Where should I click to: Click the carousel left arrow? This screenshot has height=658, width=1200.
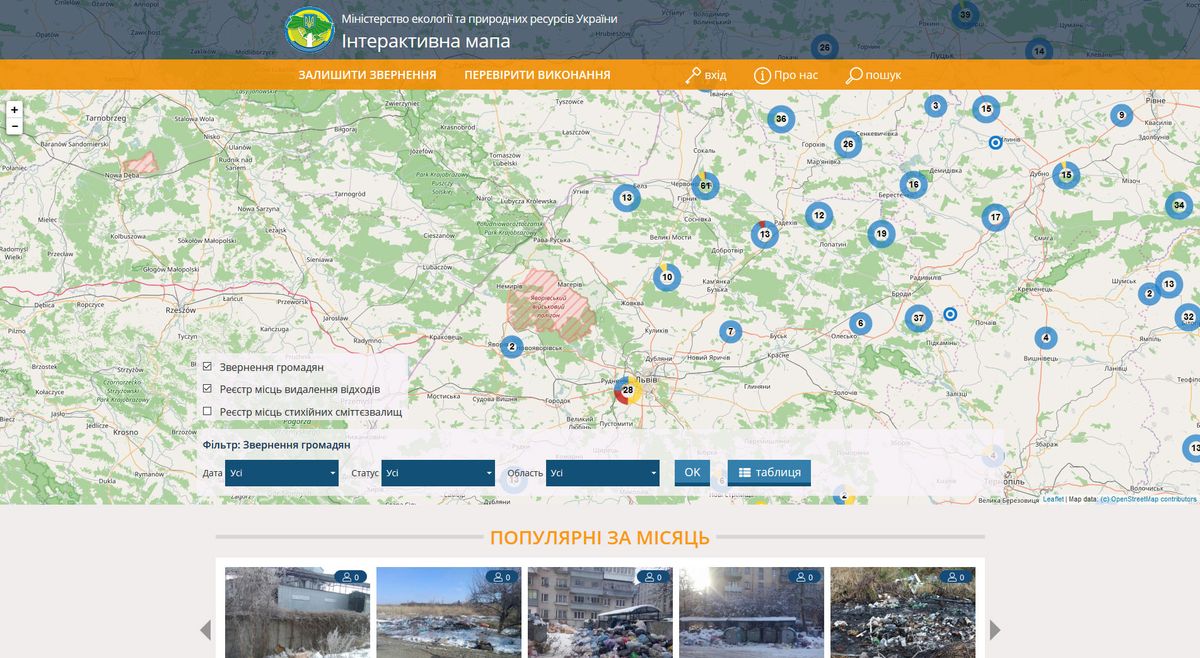[x=206, y=630]
